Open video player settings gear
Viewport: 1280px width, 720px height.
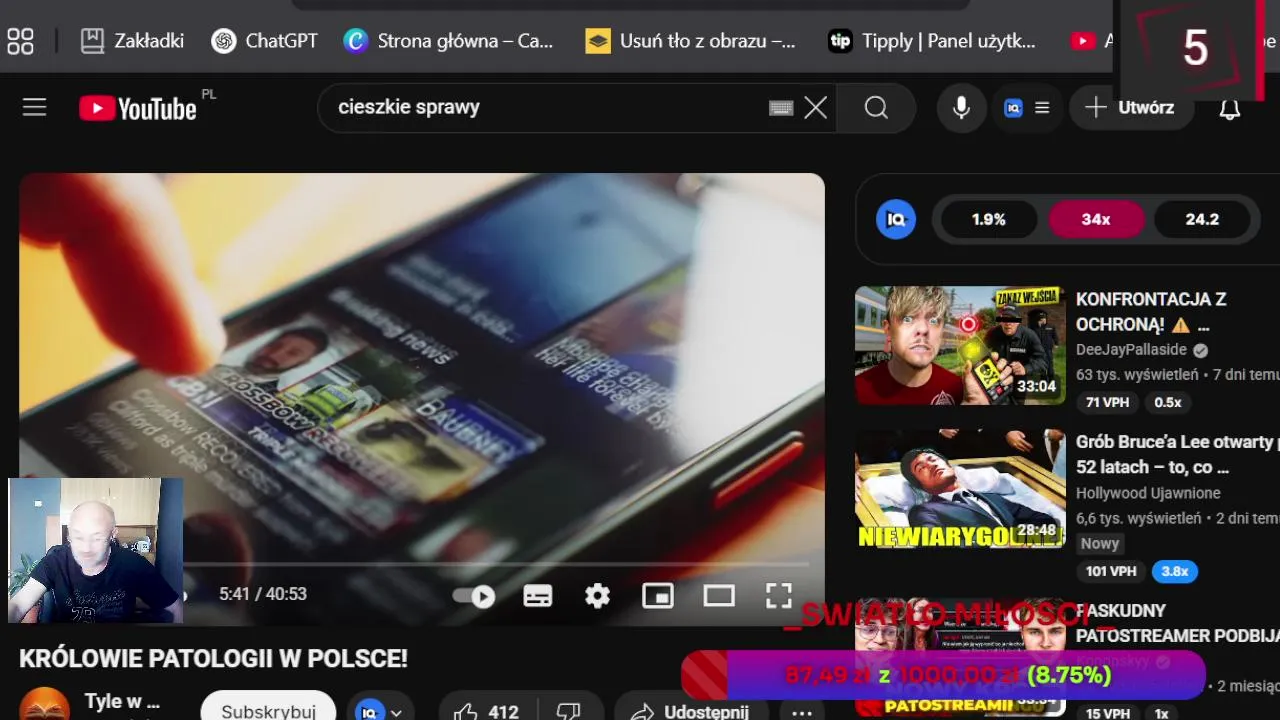pyautogui.click(x=597, y=596)
